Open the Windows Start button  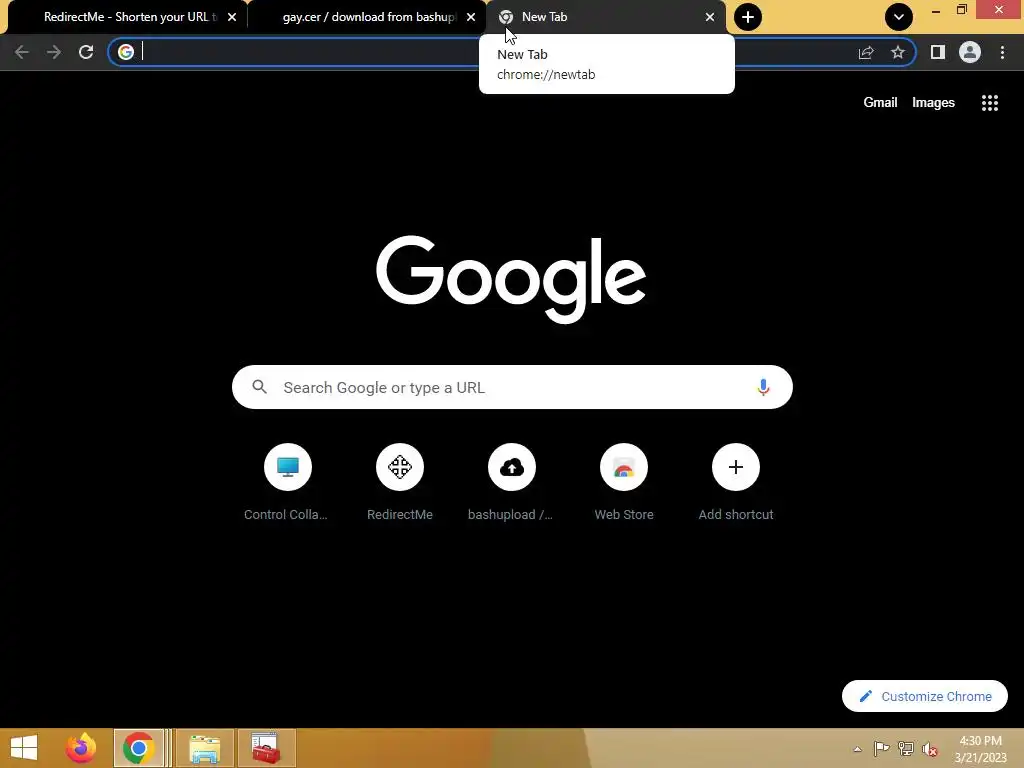coord(24,748)
